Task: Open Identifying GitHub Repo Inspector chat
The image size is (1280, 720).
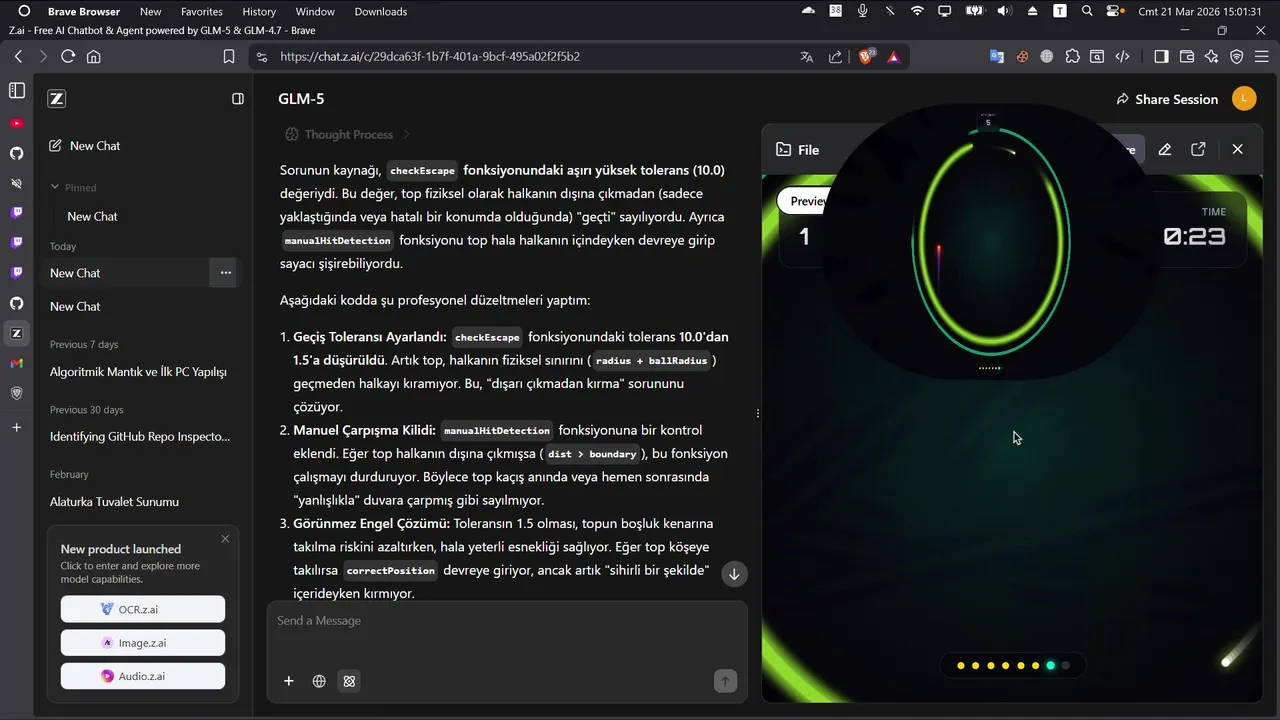Action: (139, 437)
